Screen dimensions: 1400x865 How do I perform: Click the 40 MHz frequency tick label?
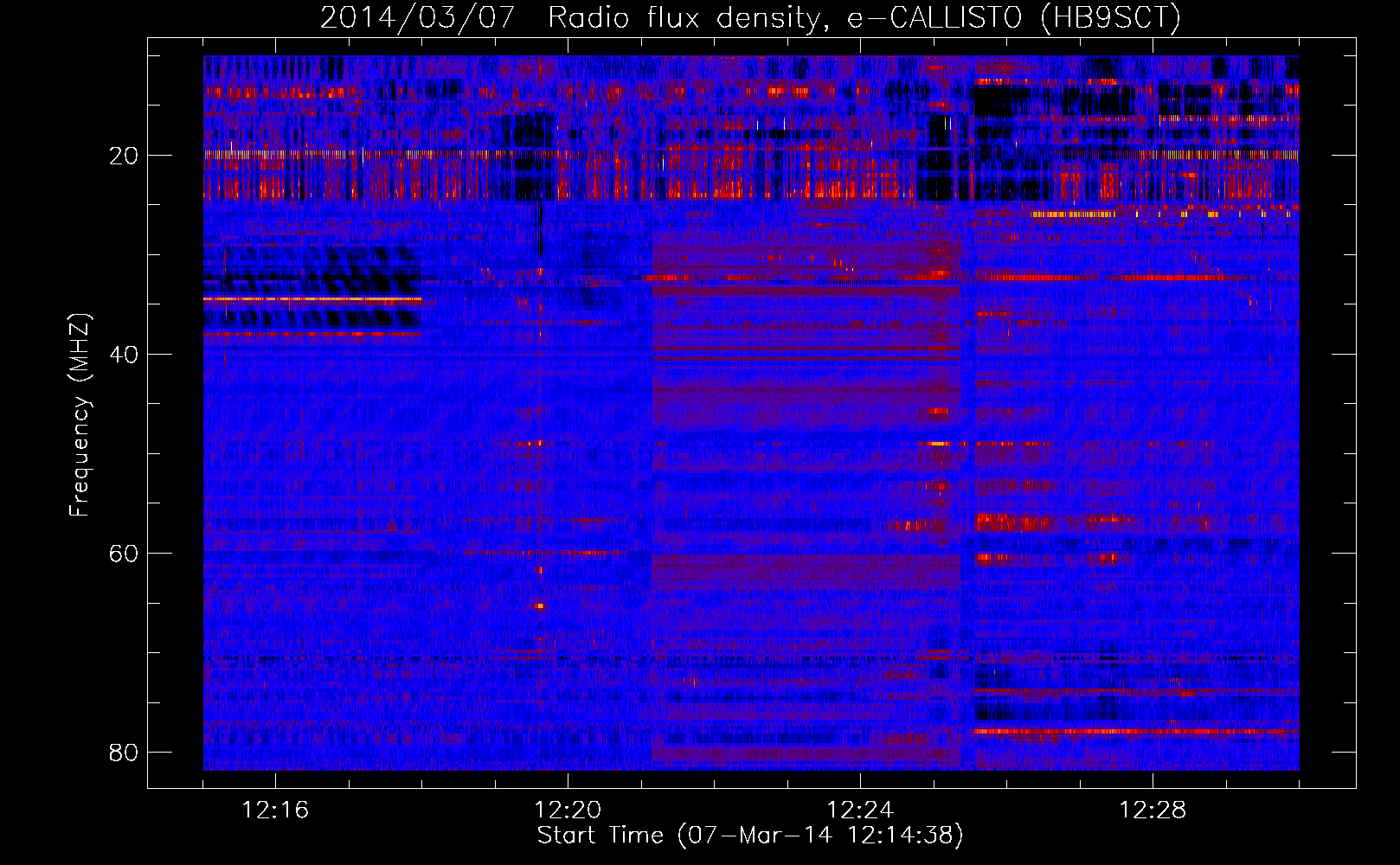pyautogui.click(x=124, y=355)
